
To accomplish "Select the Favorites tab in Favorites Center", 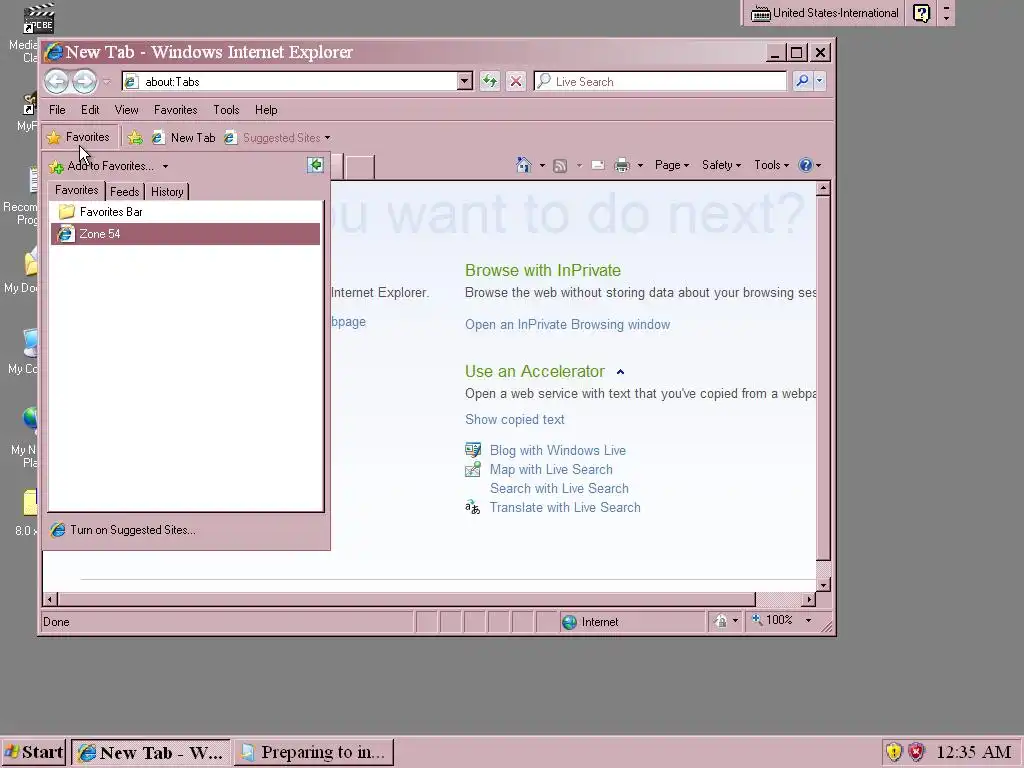I will [76, 190].
